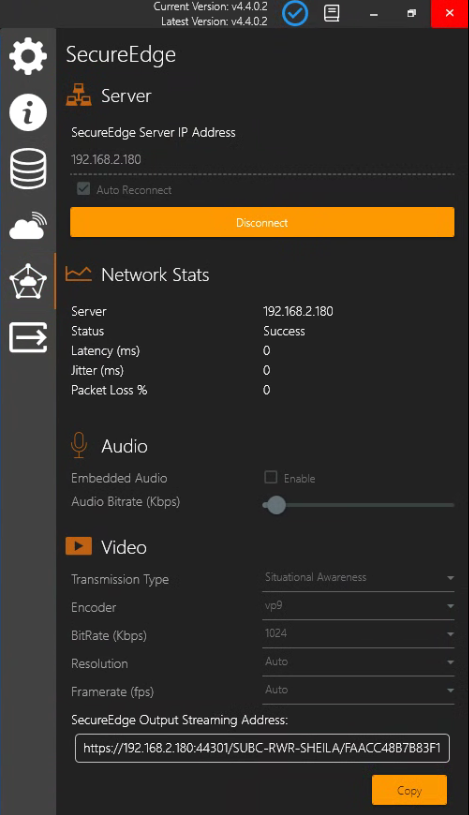
Task: Click the export arrow sidebar icon
Action: click(x=28, y=337)
